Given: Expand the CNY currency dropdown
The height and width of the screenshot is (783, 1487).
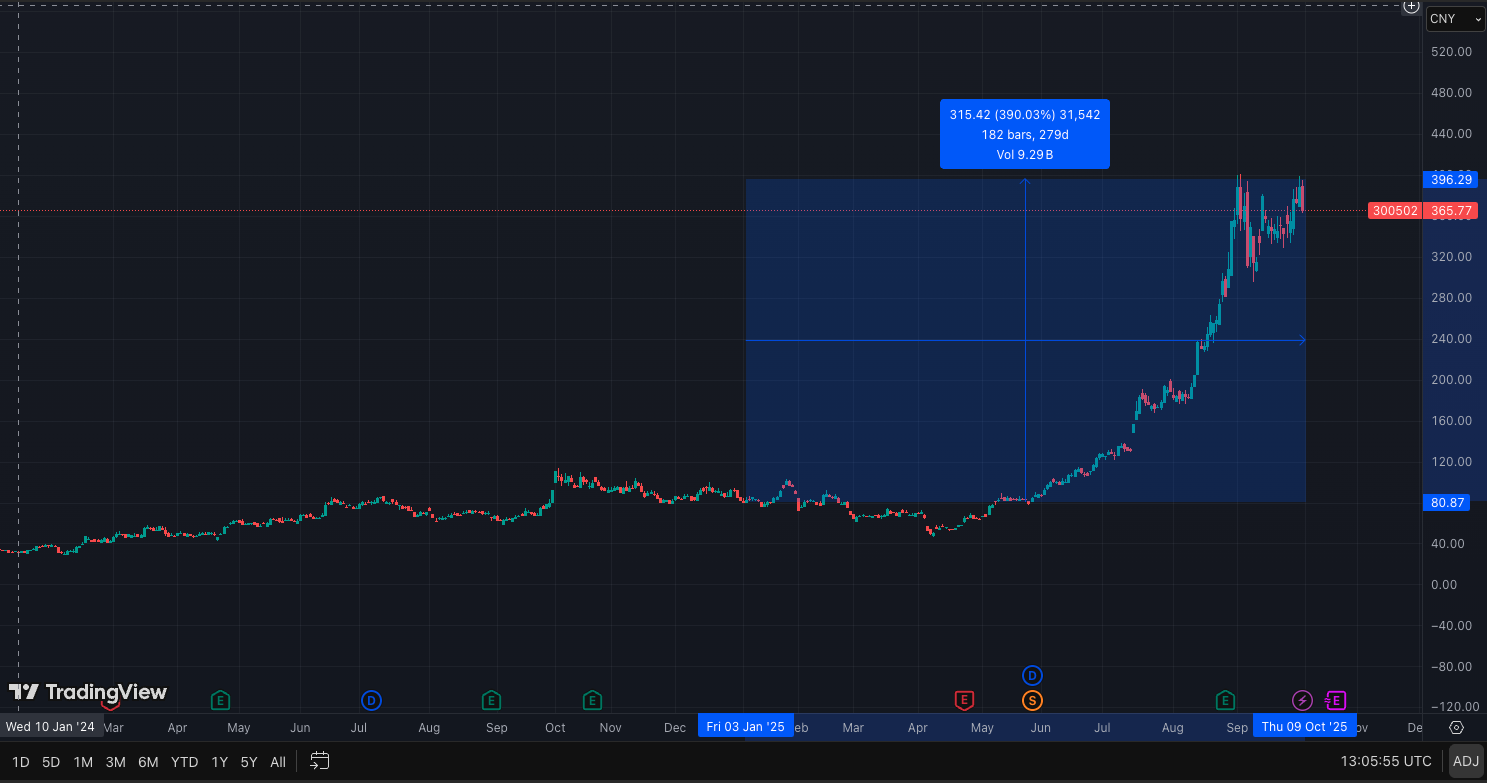Looking at the screenshot, I should click(1455, 19).
